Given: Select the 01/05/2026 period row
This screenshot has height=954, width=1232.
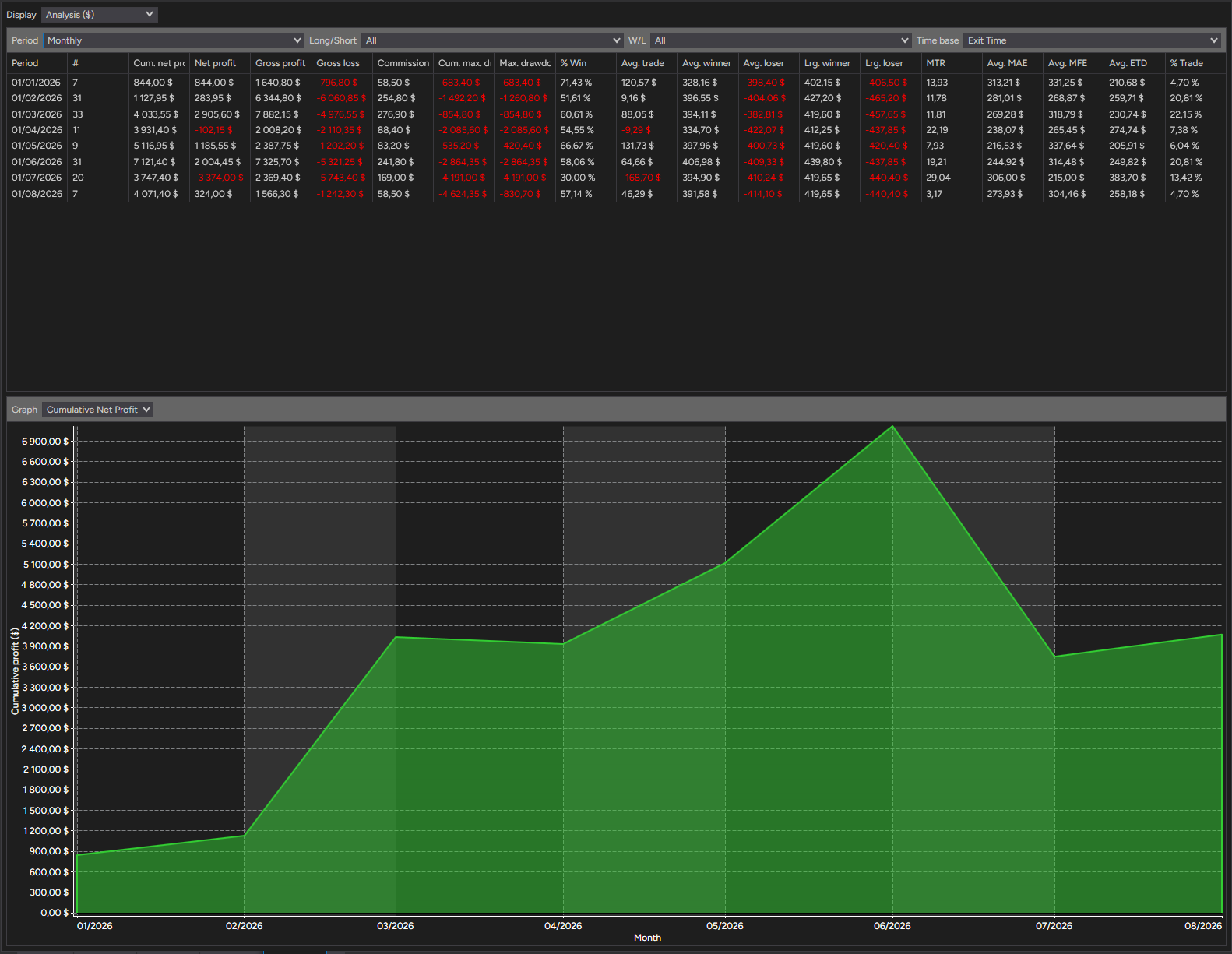Looking at the screenshot, I should [616, 146].
